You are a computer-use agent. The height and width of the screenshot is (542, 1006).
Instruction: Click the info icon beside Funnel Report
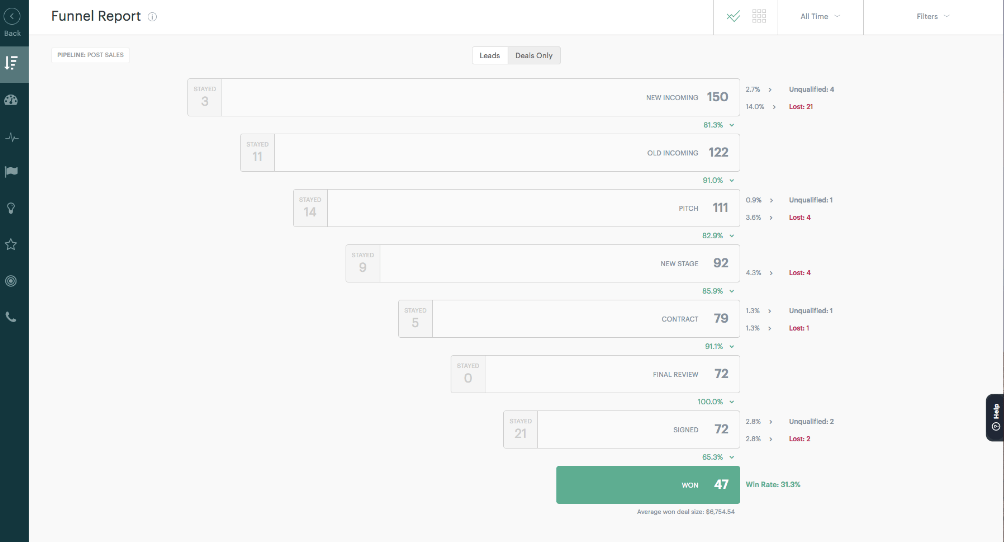pos(152,17)
